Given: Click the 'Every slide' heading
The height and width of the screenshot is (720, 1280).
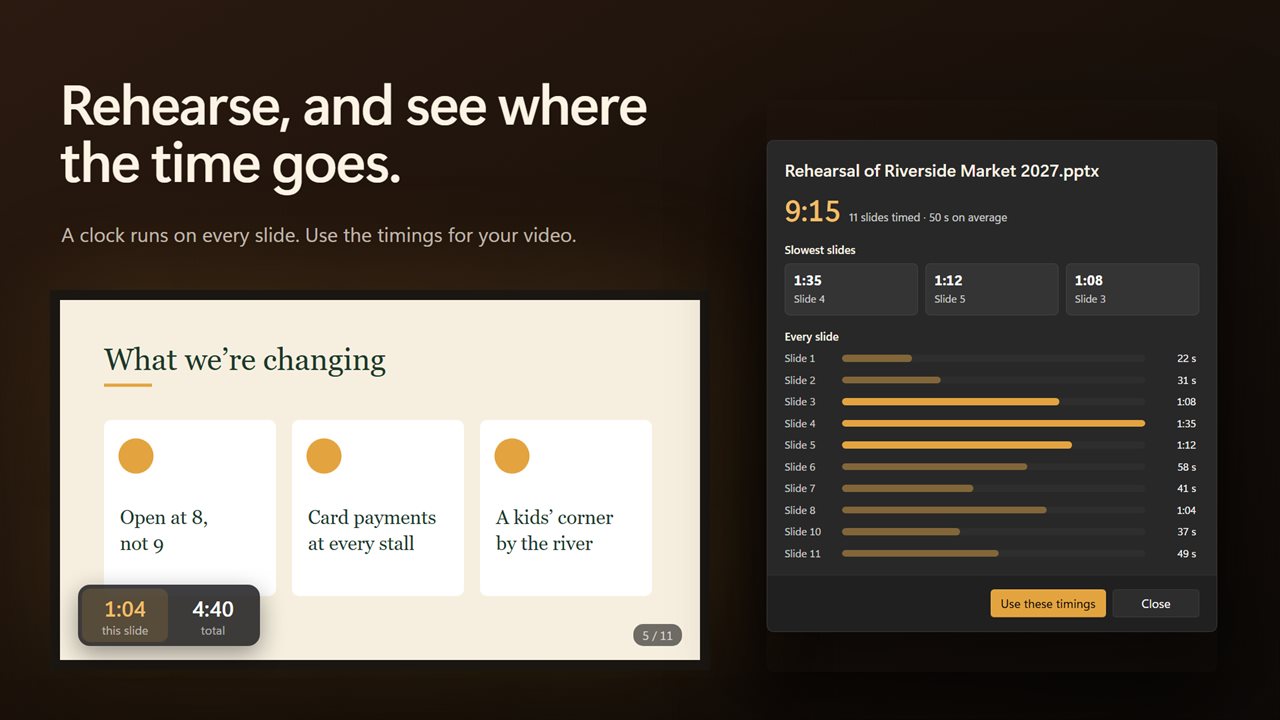Looking at the screenshot, I should point(812,337).
